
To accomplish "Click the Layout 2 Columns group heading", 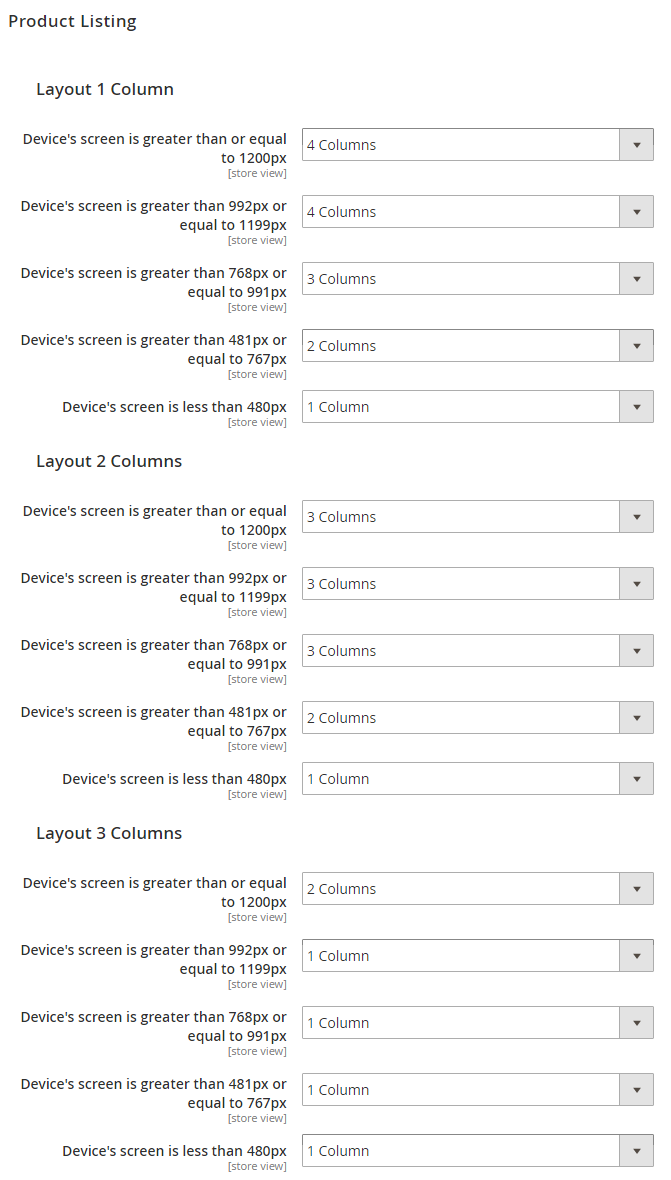I will (109, 461).
